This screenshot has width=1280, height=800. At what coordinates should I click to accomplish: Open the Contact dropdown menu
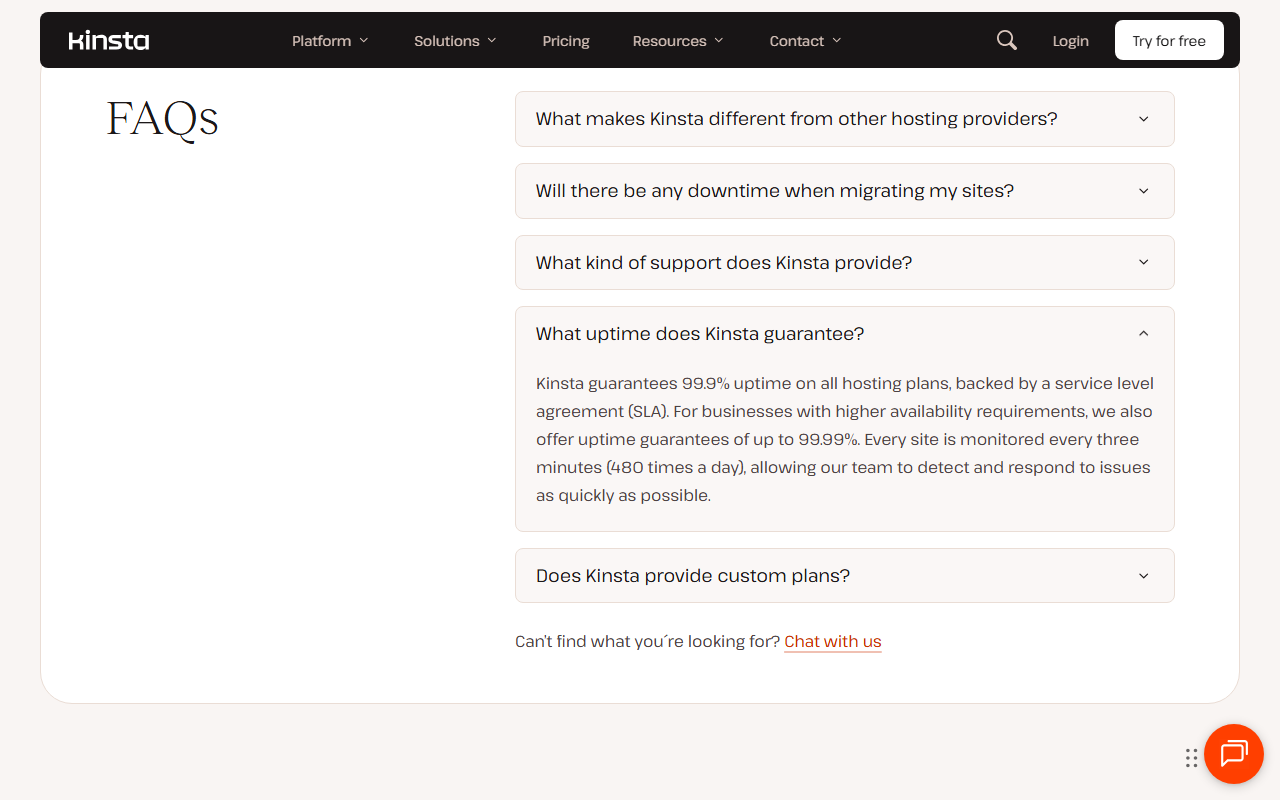pyautogui.click(x=805, y=41)
